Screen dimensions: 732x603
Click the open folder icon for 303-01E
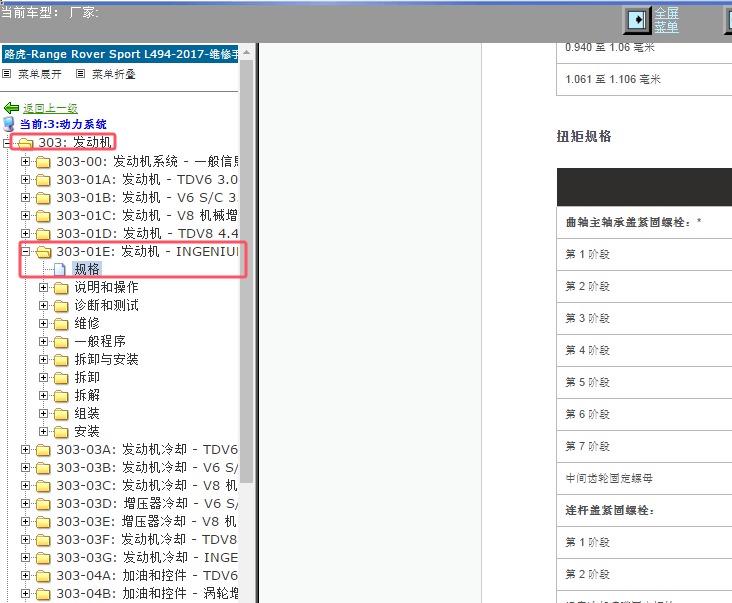point(43,252)
